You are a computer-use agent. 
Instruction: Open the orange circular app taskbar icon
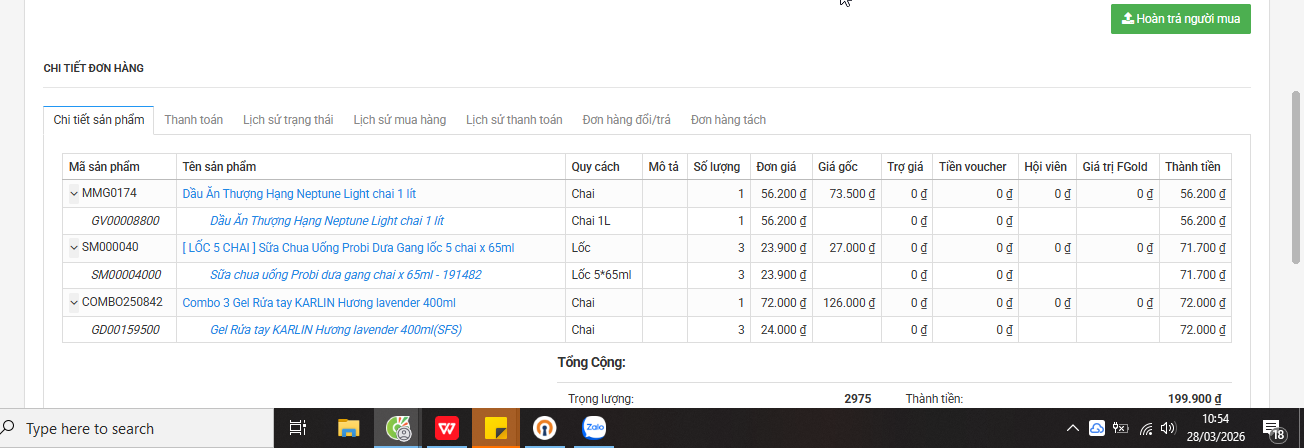click(x=545, y=428)
